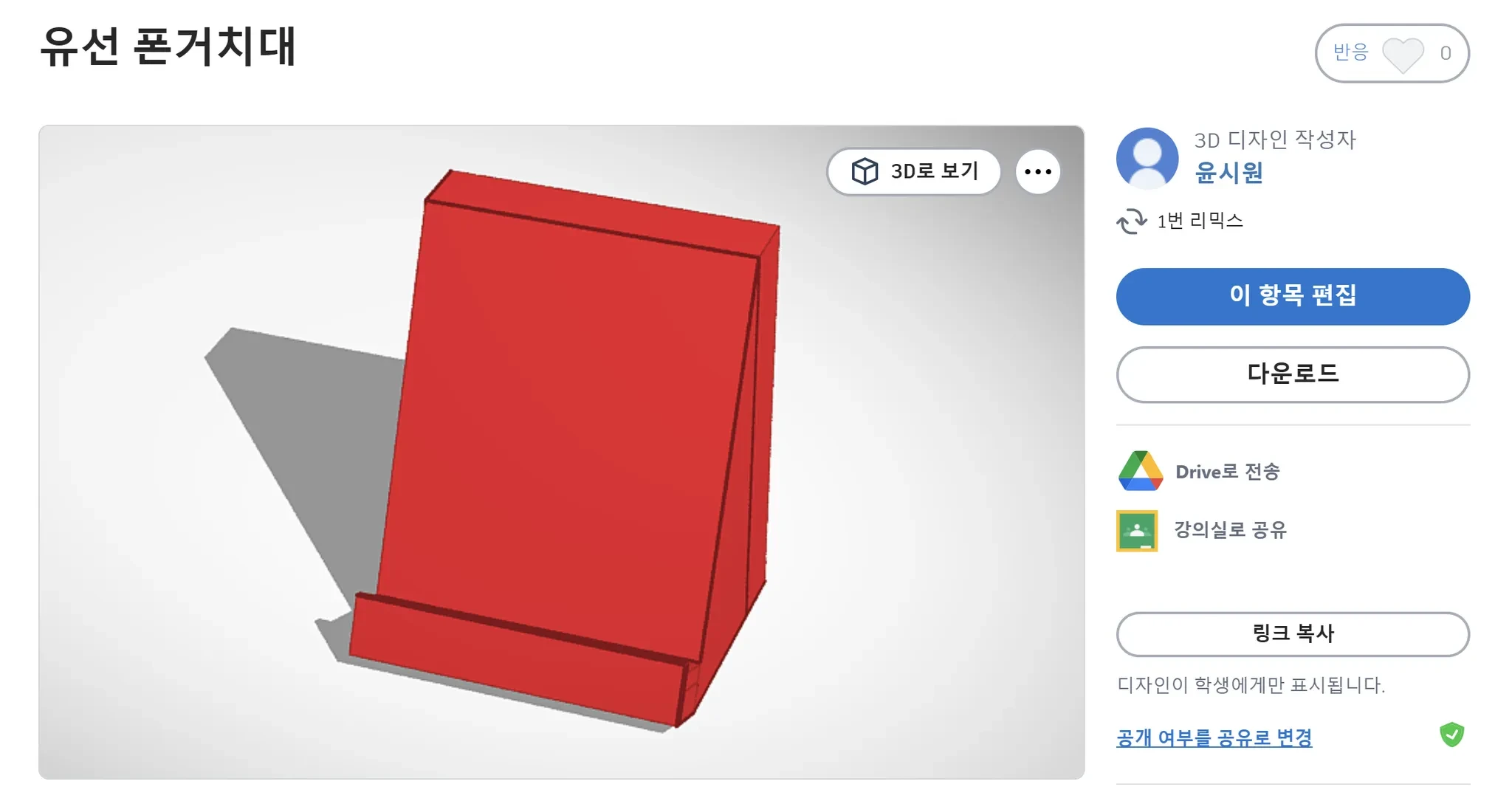Click the Google Classroom icon
Image resolution: width=1512 pixels, height=801 pixels.
pos(1137,531)
